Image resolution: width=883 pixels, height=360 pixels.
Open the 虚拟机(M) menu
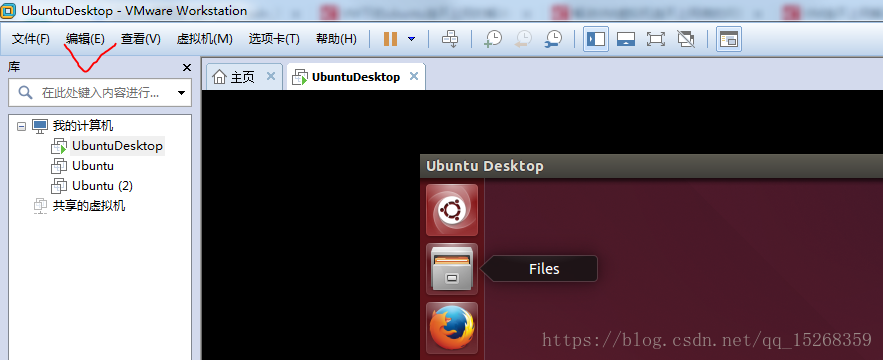pyautogui.click(x=204, y=39)
